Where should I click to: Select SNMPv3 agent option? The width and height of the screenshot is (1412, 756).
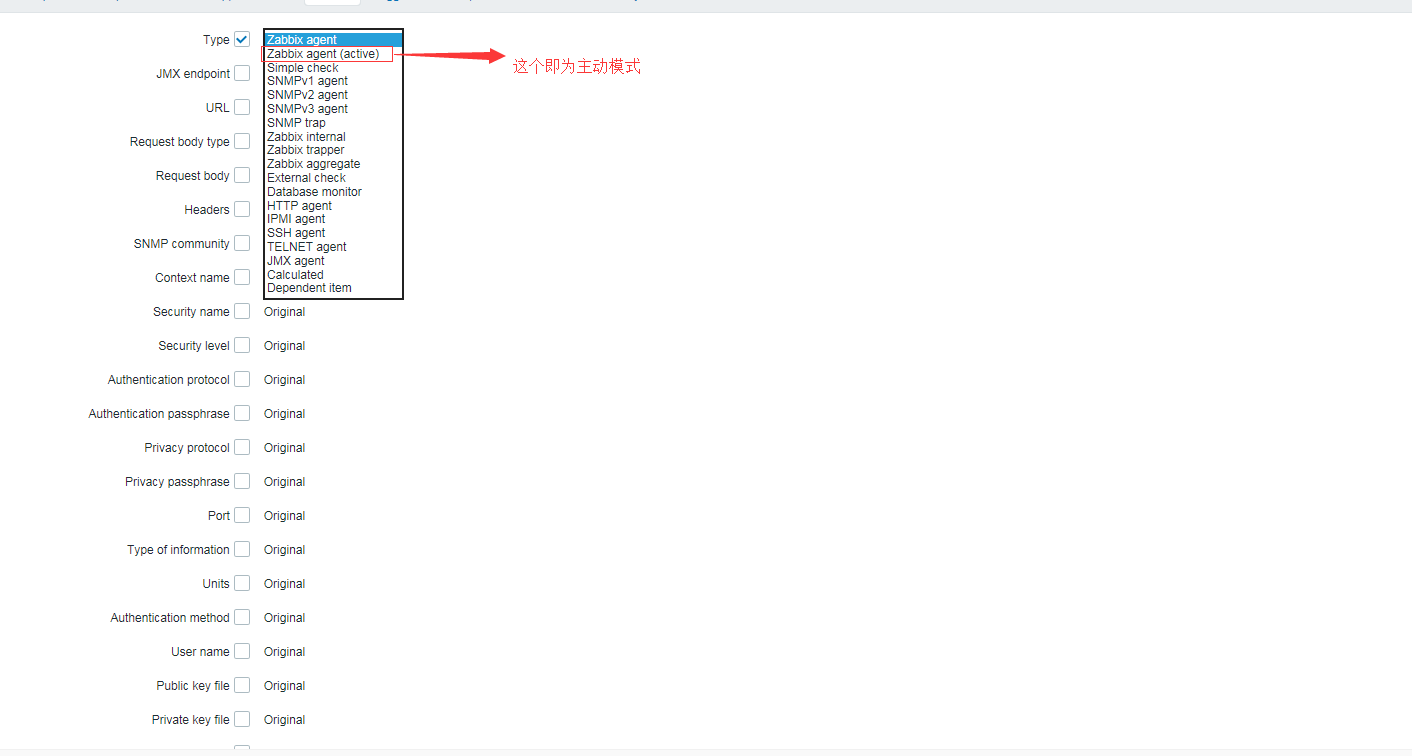click(333, 109)
